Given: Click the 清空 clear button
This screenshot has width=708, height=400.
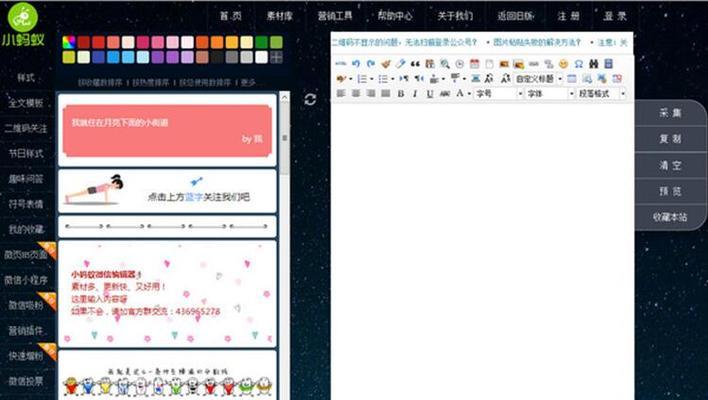Looking at the screenshot, I should (671, 165).
